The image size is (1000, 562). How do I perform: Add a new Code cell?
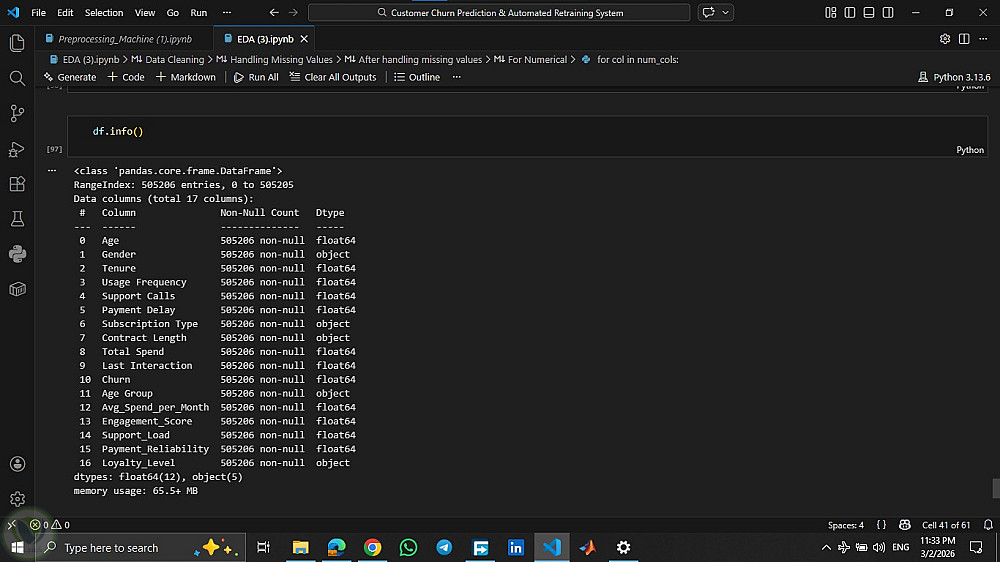[x=126, y=77]
